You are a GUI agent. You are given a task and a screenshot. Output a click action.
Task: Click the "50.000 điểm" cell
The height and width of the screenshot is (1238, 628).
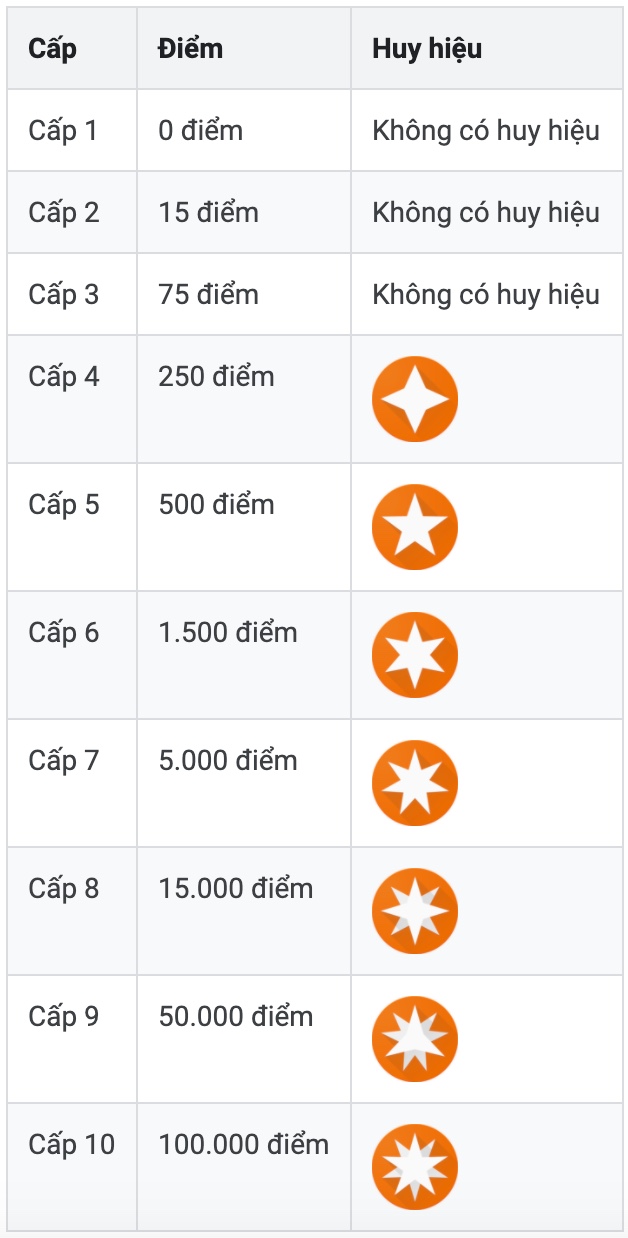pyautogui.click(x=236, y=1016)
